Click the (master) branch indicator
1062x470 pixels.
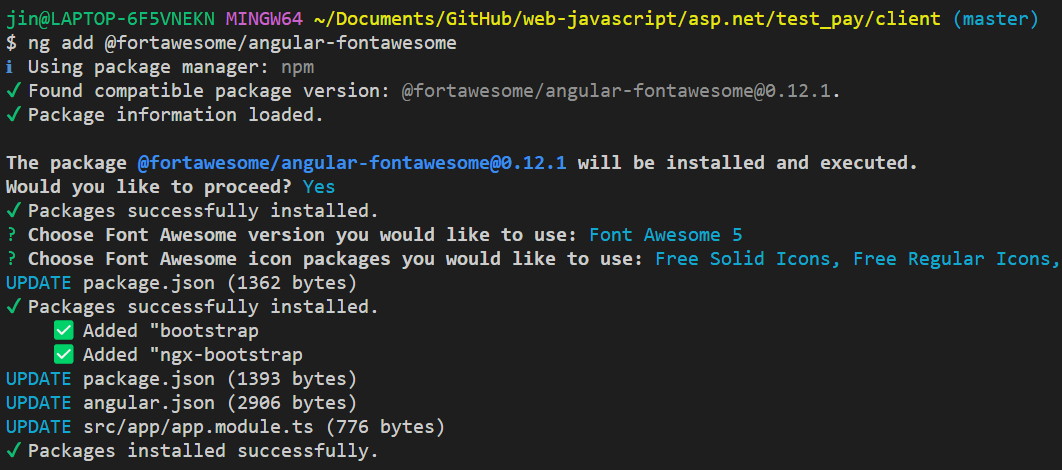[995, 20]
